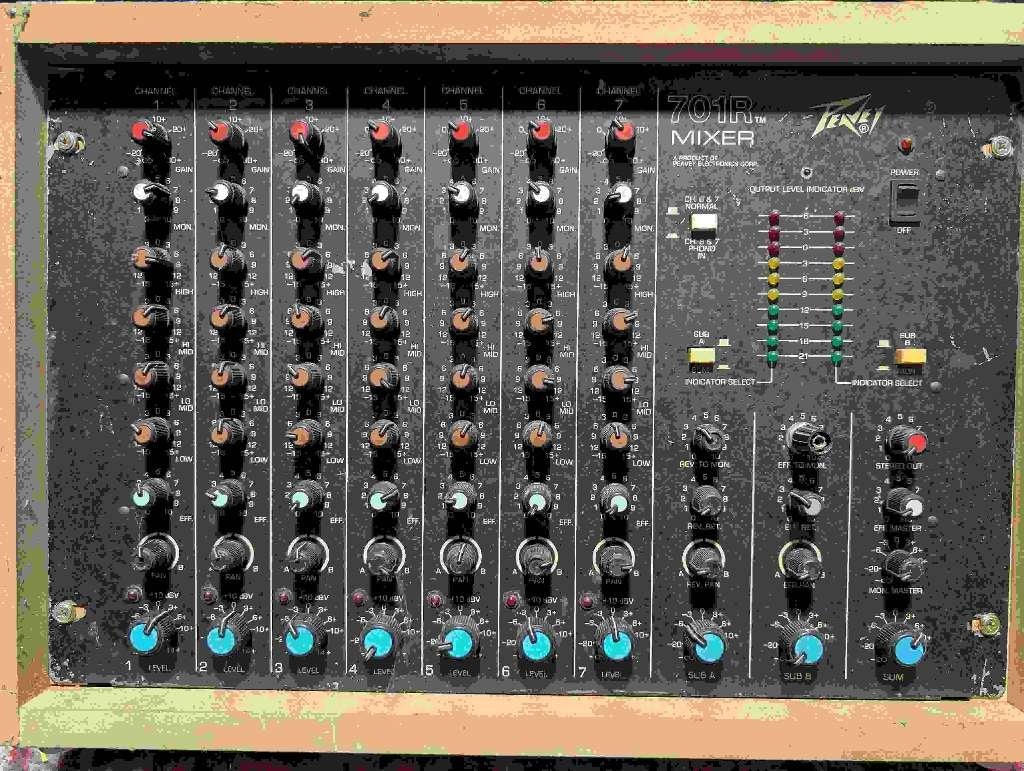Adjust the EFF PAN knob
Viewport: 1024px width, 771px height.
click(x=801, y=561)
